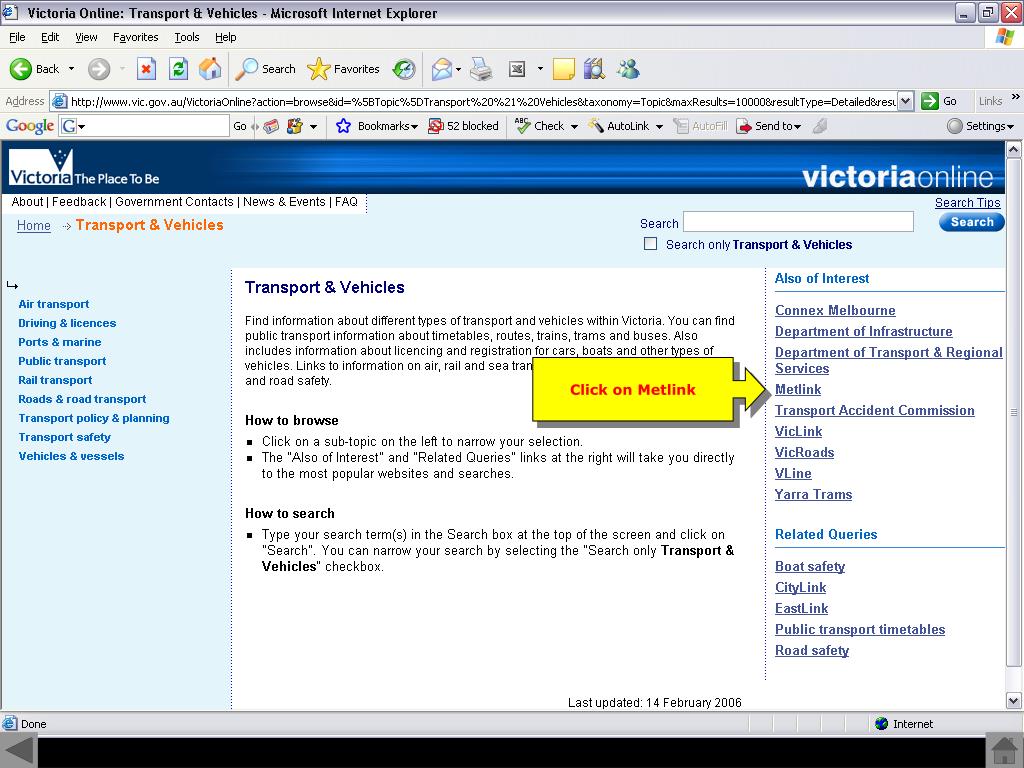1024x768 pixels.
Task: Open the Feedback link in top navigation
Action: (79, 202)
